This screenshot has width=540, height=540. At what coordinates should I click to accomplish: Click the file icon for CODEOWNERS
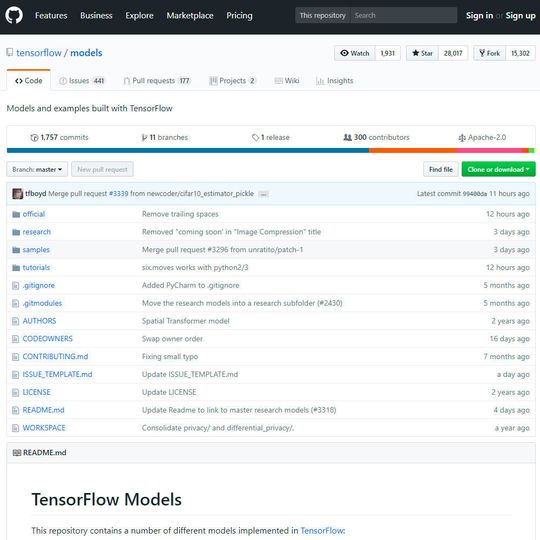(15, 339)
